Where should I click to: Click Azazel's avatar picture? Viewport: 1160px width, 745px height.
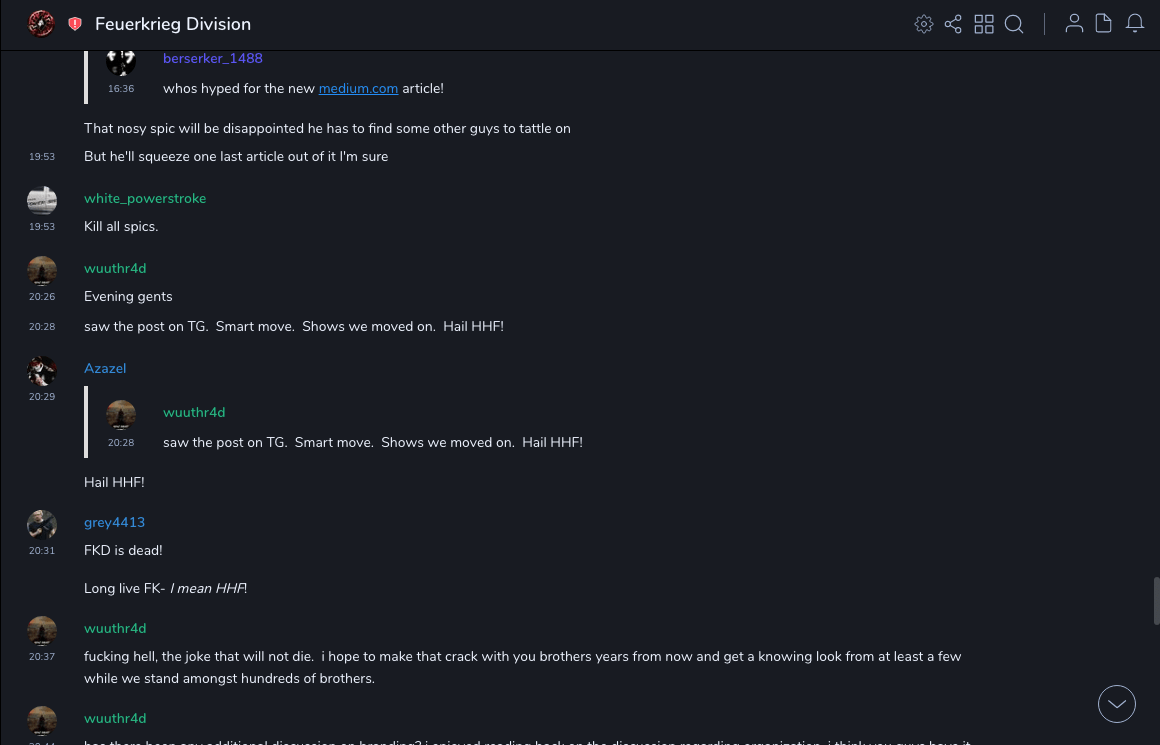coord(42,371)
